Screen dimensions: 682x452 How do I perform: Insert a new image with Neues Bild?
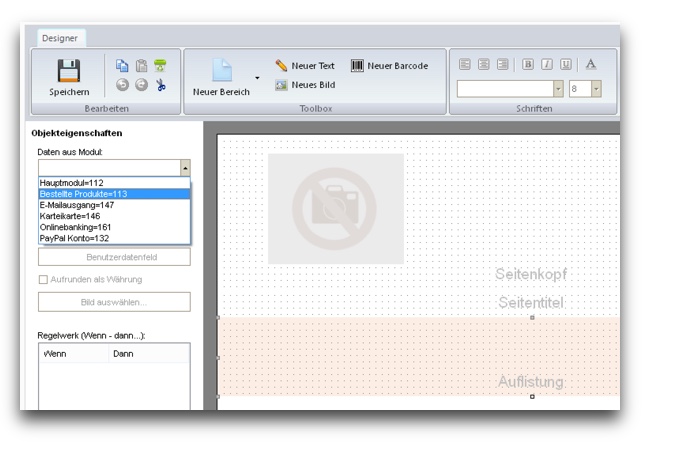[x=305, y=85]
